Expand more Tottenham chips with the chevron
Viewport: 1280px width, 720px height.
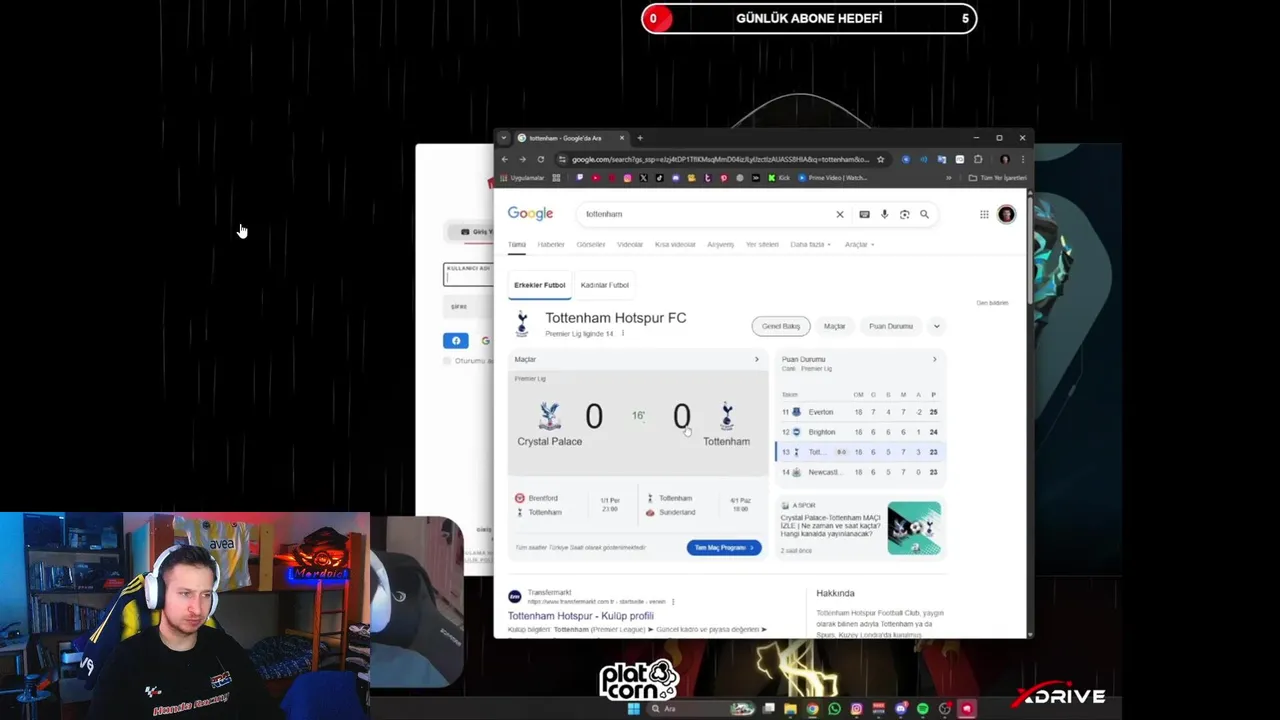click(x=936, y=326)
